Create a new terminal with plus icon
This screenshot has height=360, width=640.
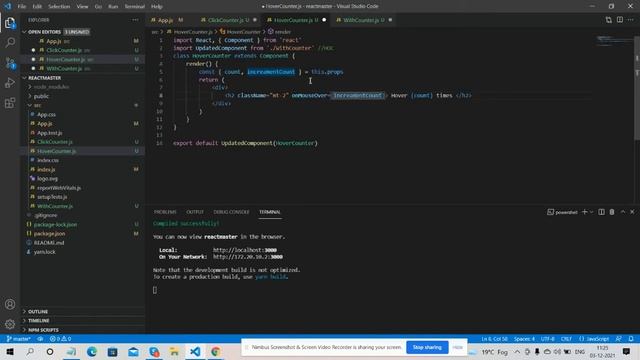pyautogui.click(x=584, y=212)
